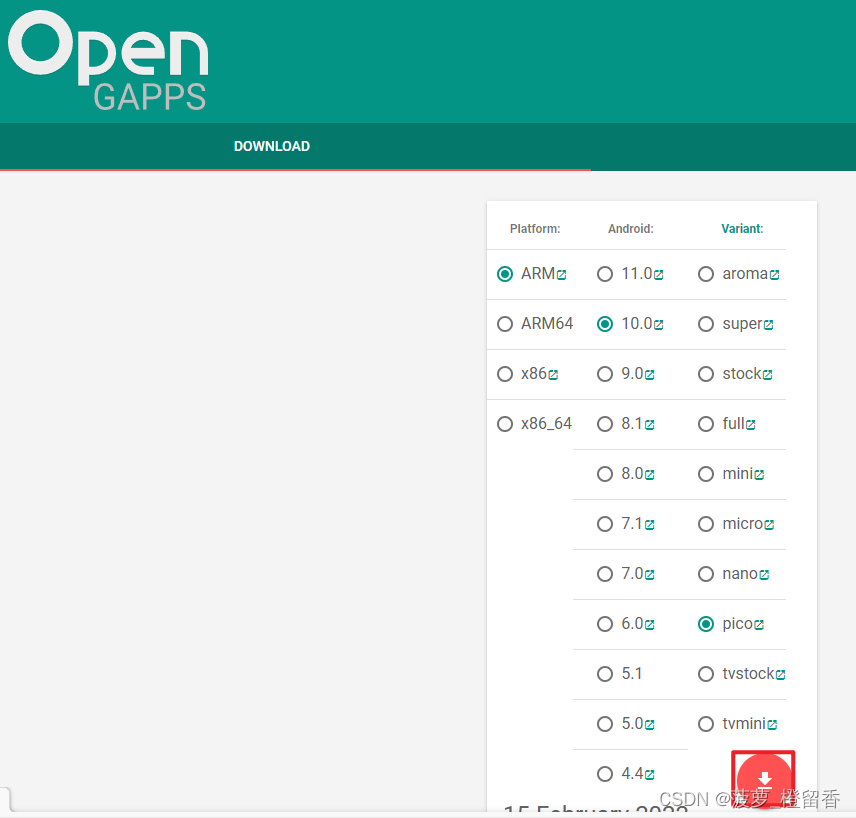
Task: Open the nano variant info link icon
Action: [764, 575]
